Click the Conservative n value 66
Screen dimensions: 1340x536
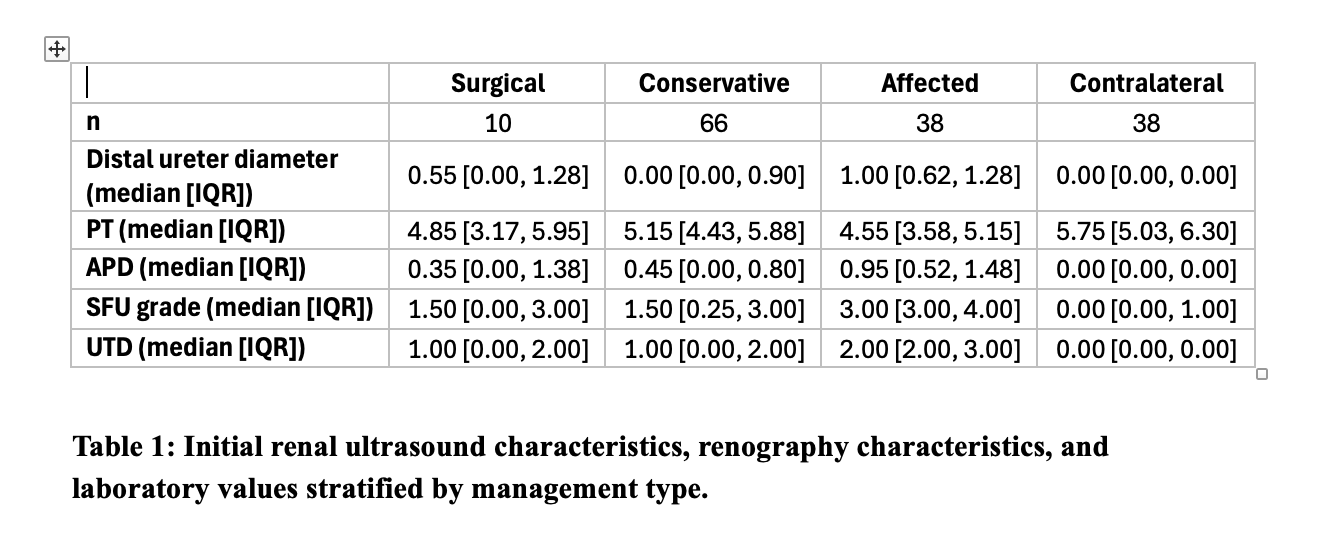pyautogui.click(x=713, y=122)
